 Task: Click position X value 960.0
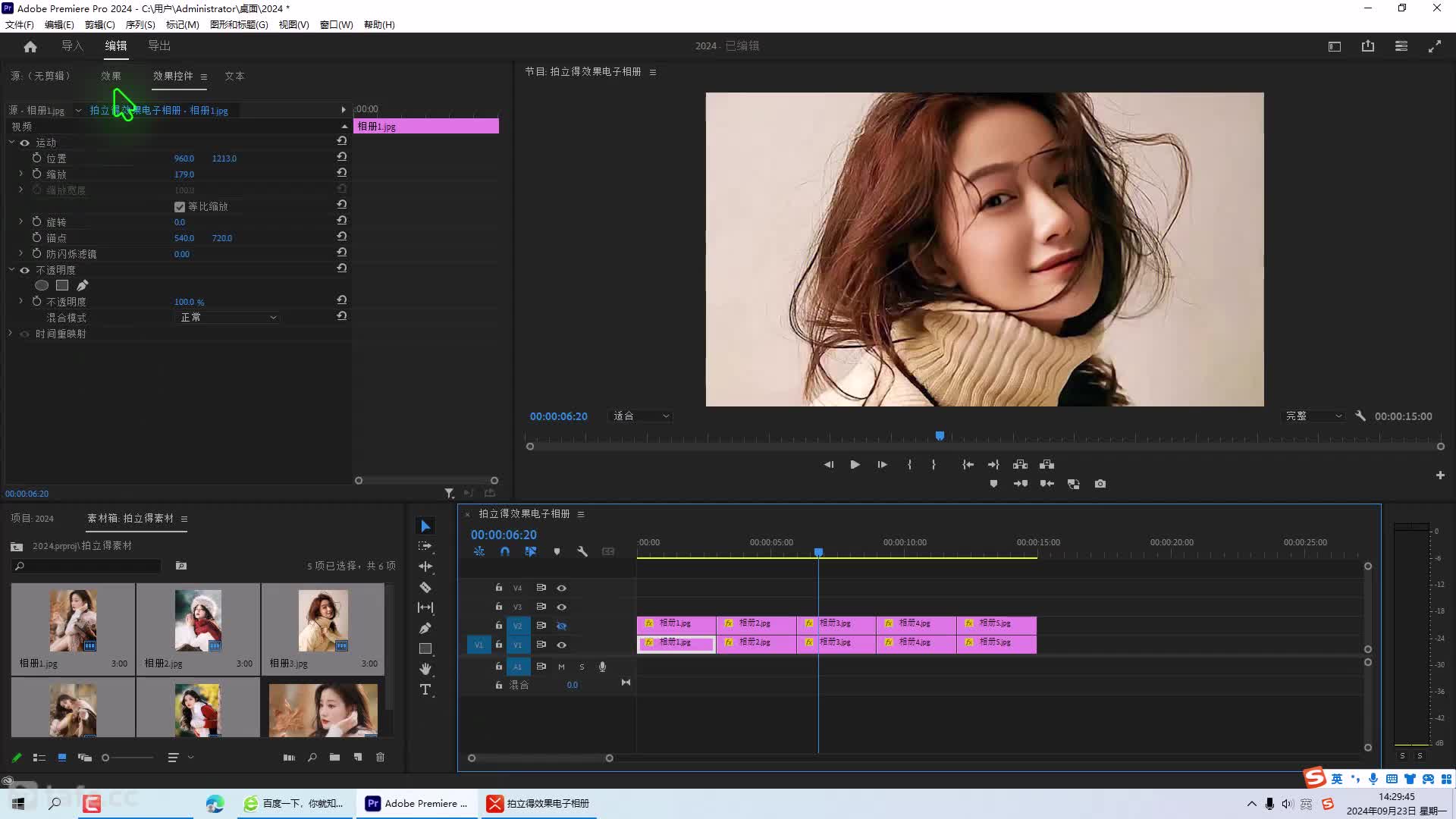[184, 158]
